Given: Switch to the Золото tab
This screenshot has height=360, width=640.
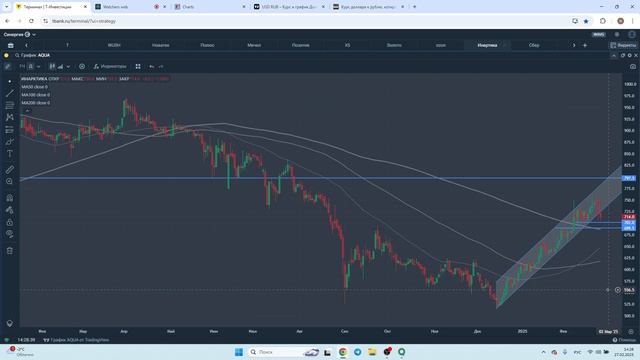Looking at the screenshot, I should pos(394,45).
